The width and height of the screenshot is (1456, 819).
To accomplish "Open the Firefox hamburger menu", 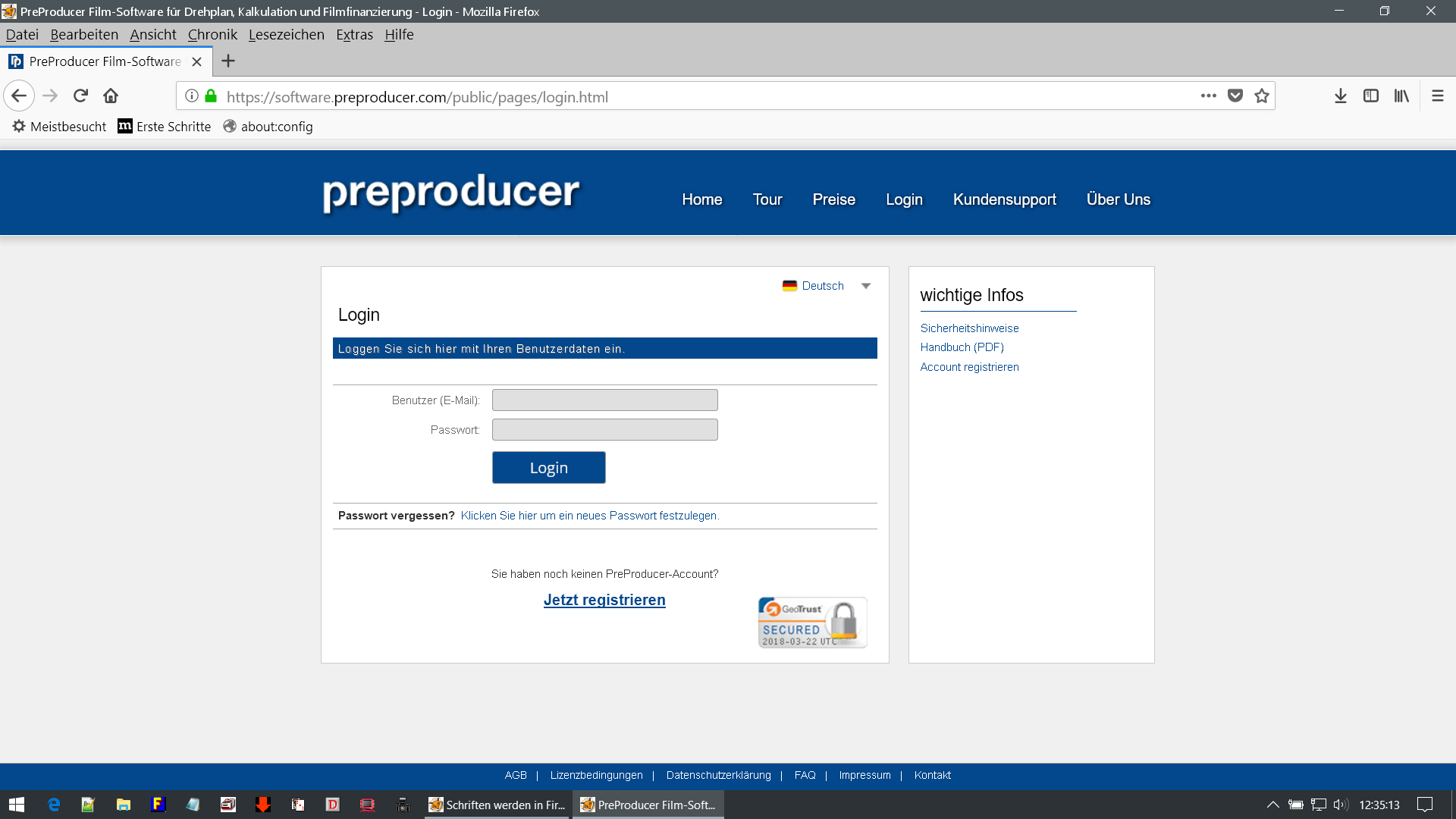I will (1437, 96).
